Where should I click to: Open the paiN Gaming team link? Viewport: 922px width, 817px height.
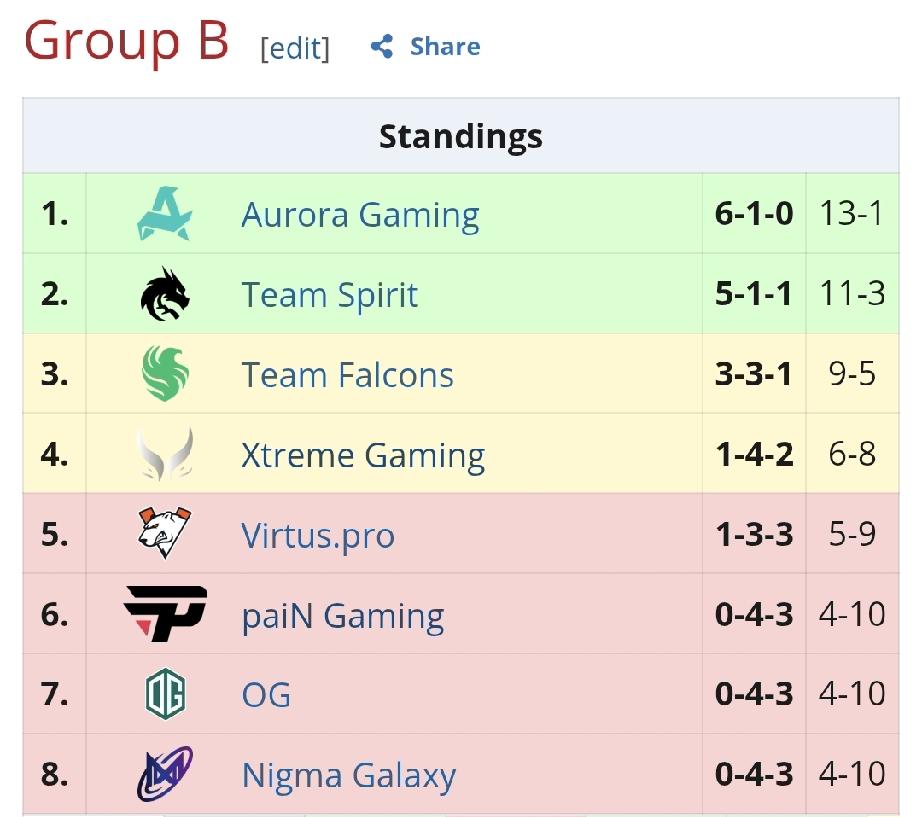(x=342, y=615)
